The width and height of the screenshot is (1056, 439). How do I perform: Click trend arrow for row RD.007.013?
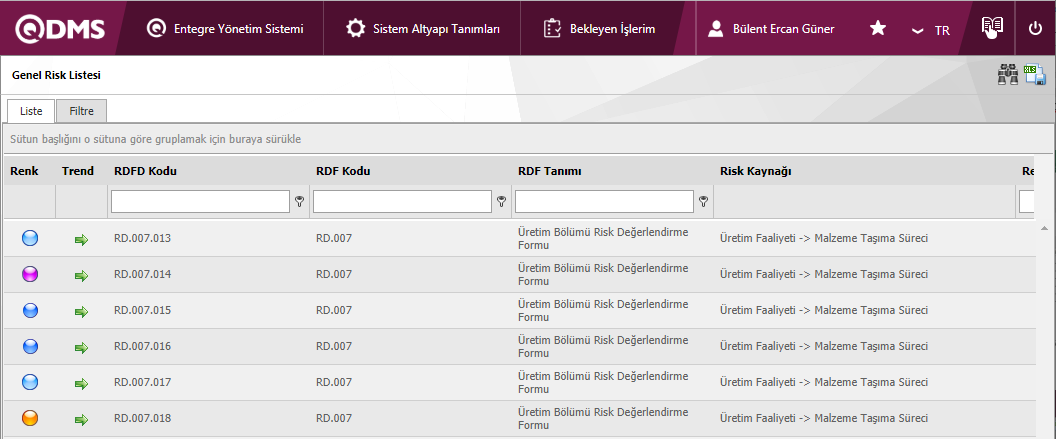(x=81, y=239)
